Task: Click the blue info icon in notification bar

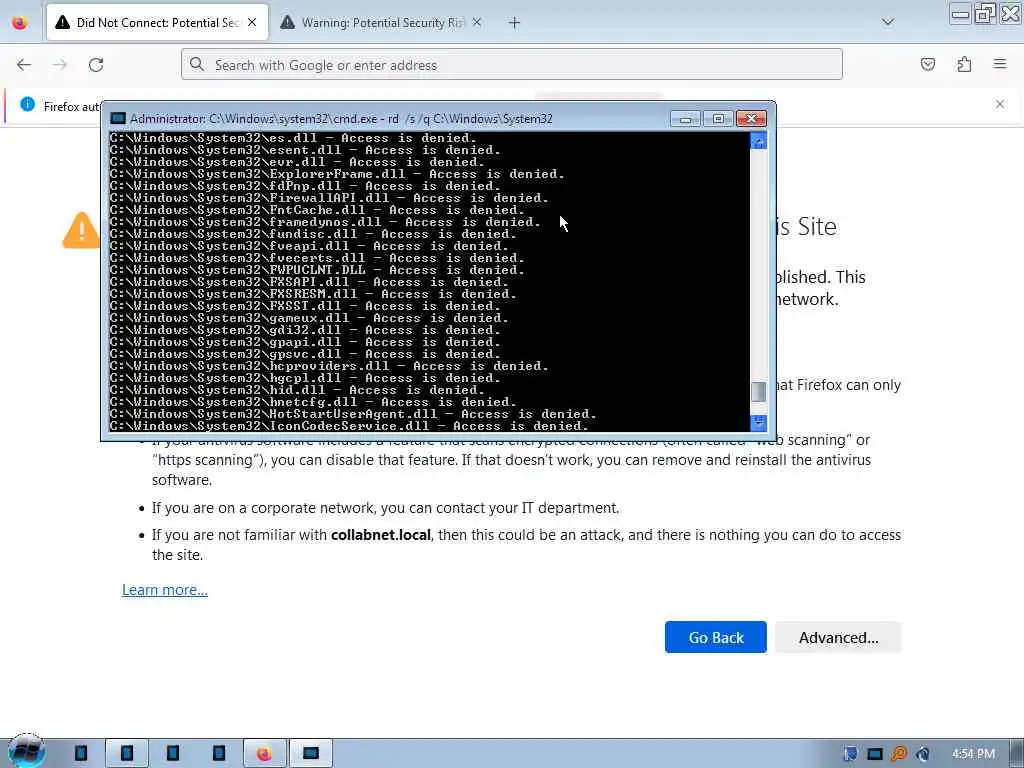Action: tap(27, 104)
